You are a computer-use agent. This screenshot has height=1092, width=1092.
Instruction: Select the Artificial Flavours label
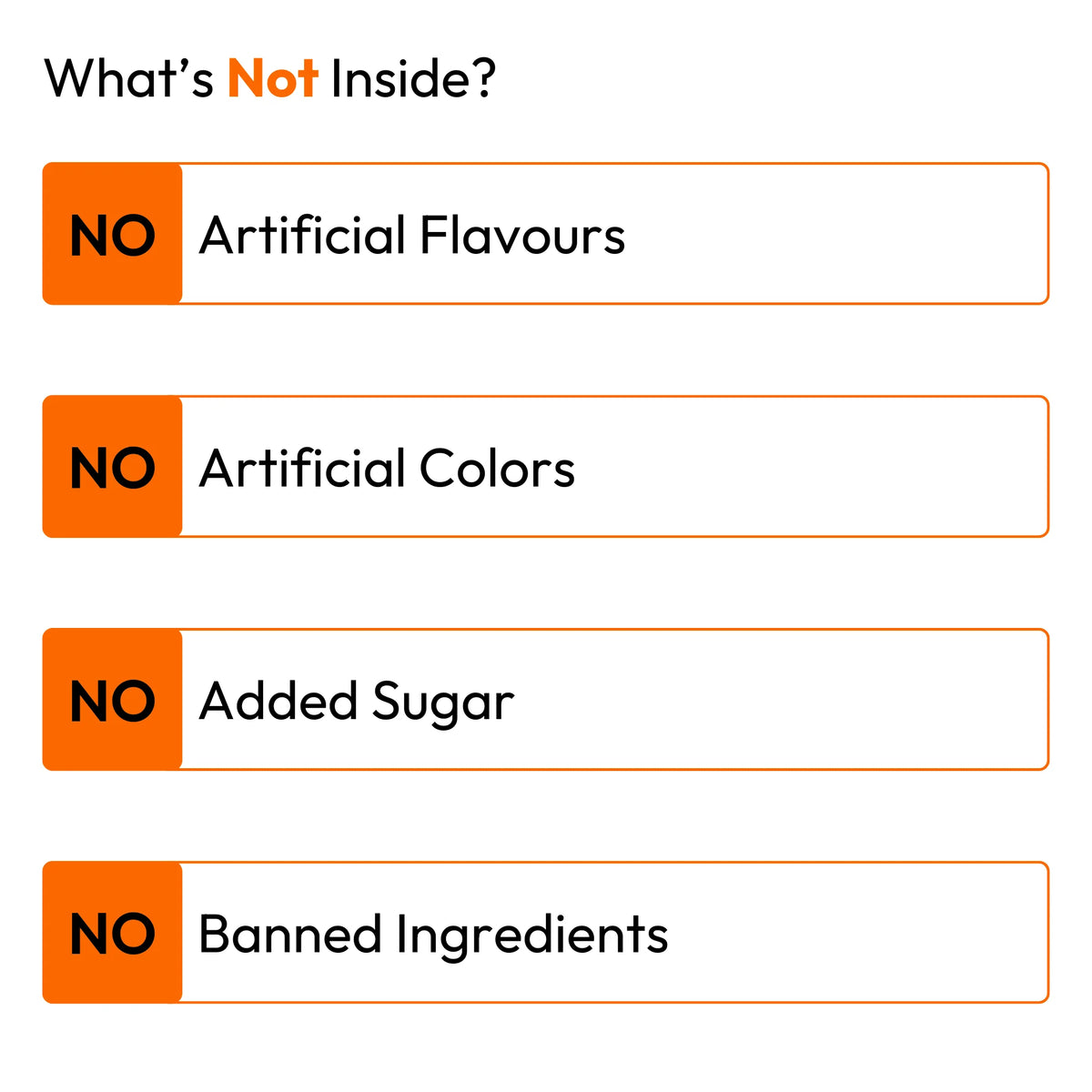(411, 236)
